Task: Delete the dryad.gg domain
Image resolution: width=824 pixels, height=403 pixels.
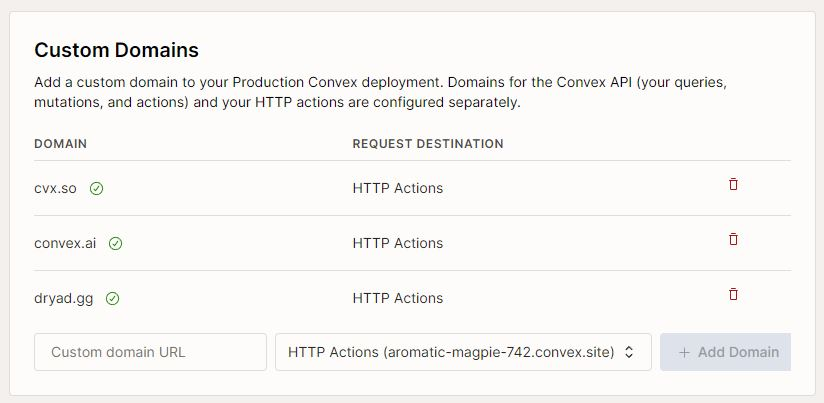Action: tap(733, 295)
